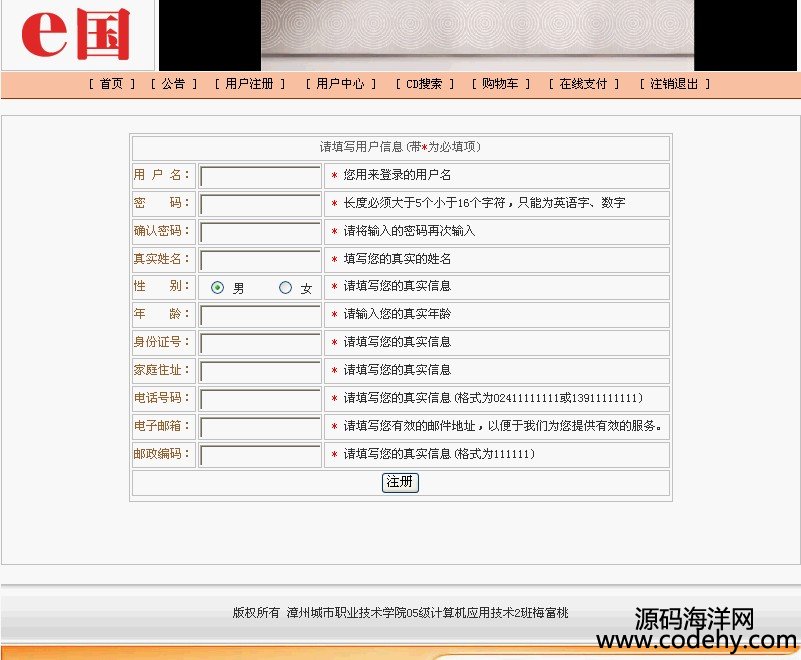Screen dimensions: 801x660
Task: Click hint with postal format 111111
Action: (x=439, y=454)
